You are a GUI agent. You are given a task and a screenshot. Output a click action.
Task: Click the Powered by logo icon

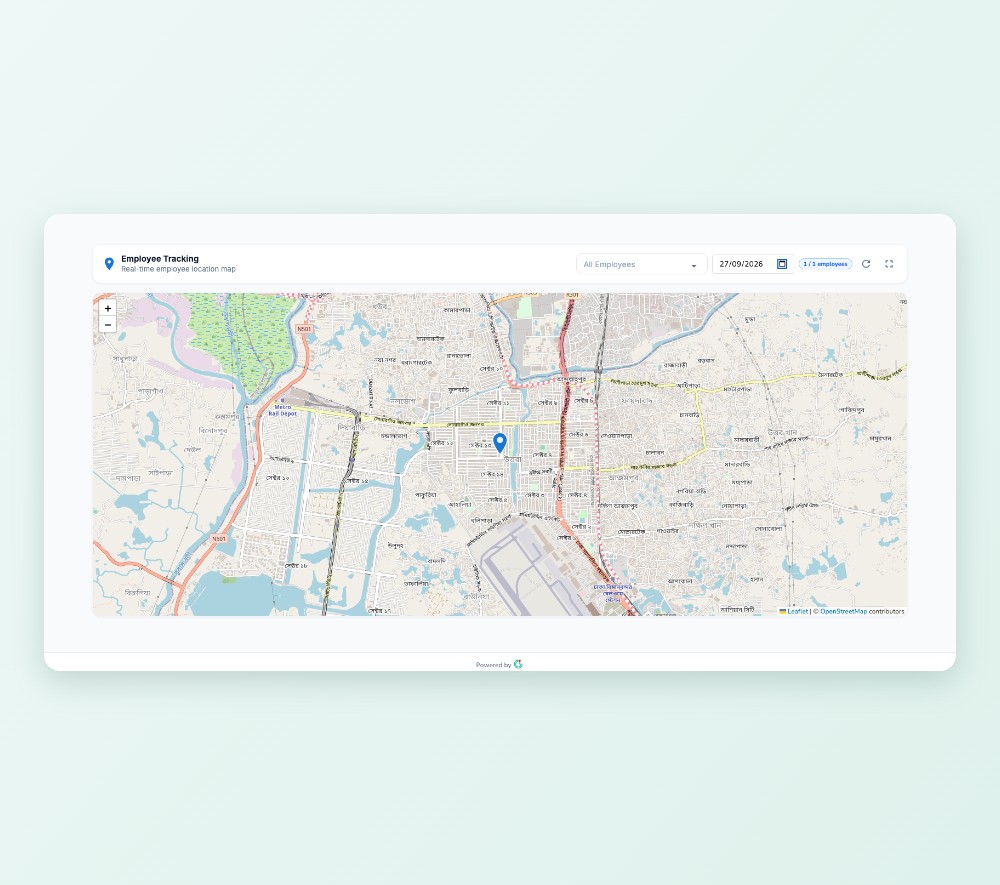[518, 664]
